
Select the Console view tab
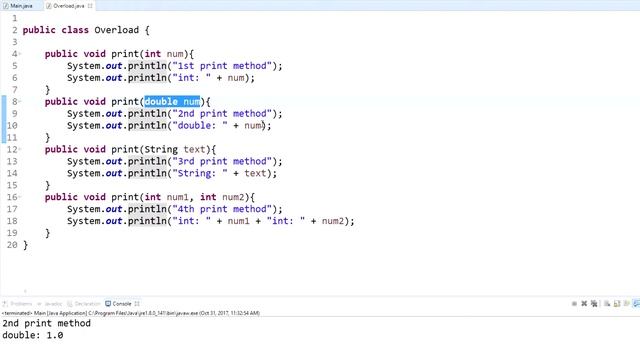pyautogui.click(x=118, y=304)
